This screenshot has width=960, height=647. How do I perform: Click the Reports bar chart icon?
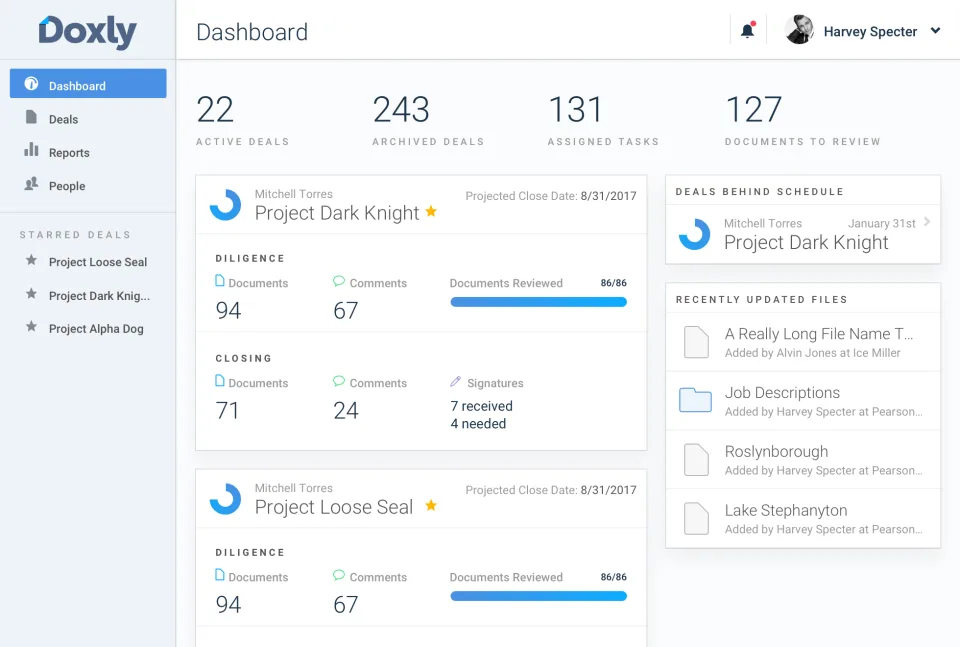(31, 149)
